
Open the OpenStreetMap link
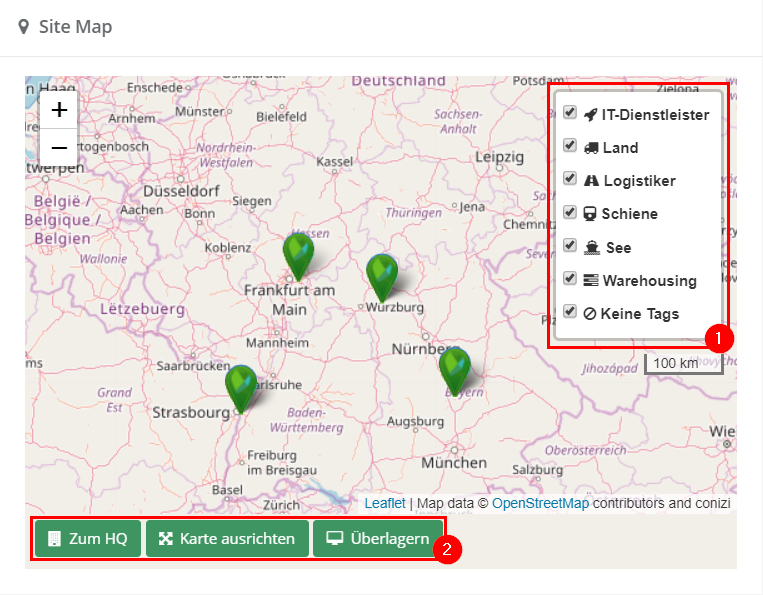point(540,503)
